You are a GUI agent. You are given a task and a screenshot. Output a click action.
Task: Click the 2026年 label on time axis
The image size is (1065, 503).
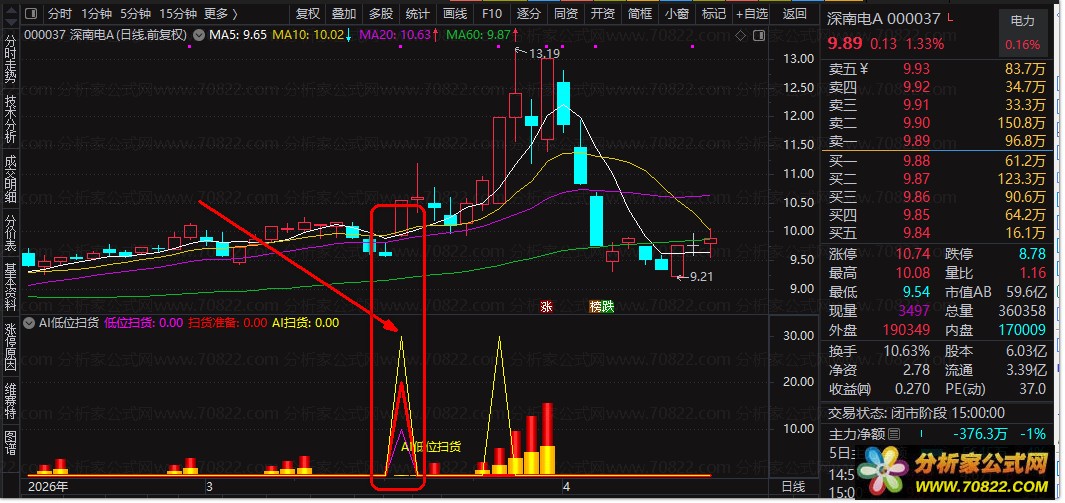[48, 487]
